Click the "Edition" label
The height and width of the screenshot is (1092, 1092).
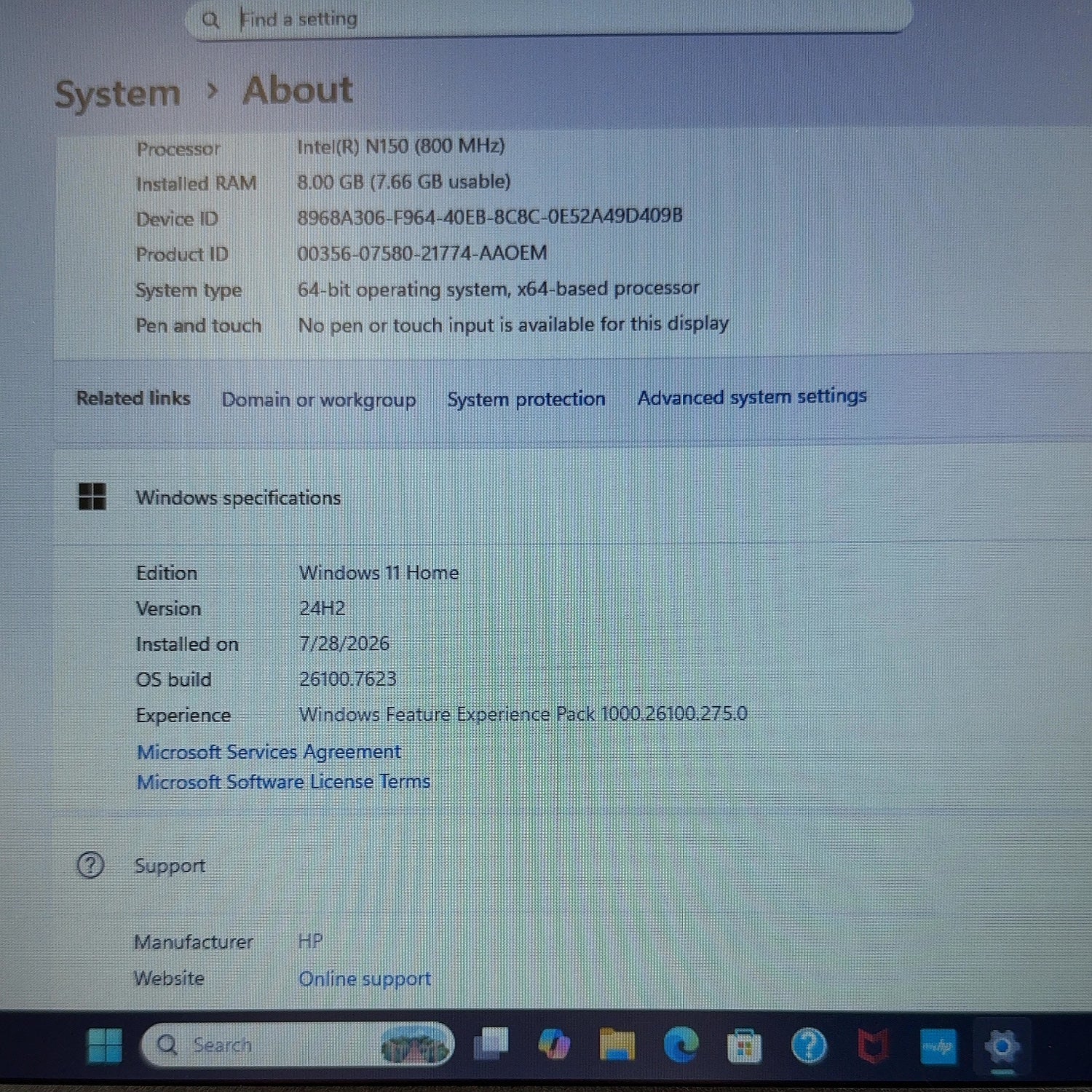click(167, 573)
